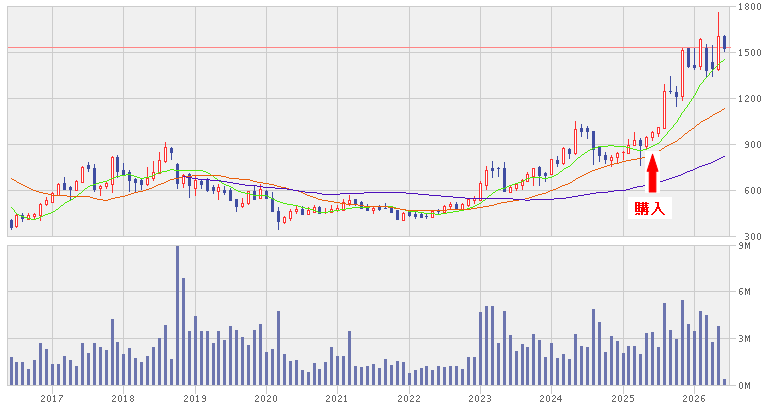
Task: Click the tiny final volume bar in 2026
Action: (725, 382)
